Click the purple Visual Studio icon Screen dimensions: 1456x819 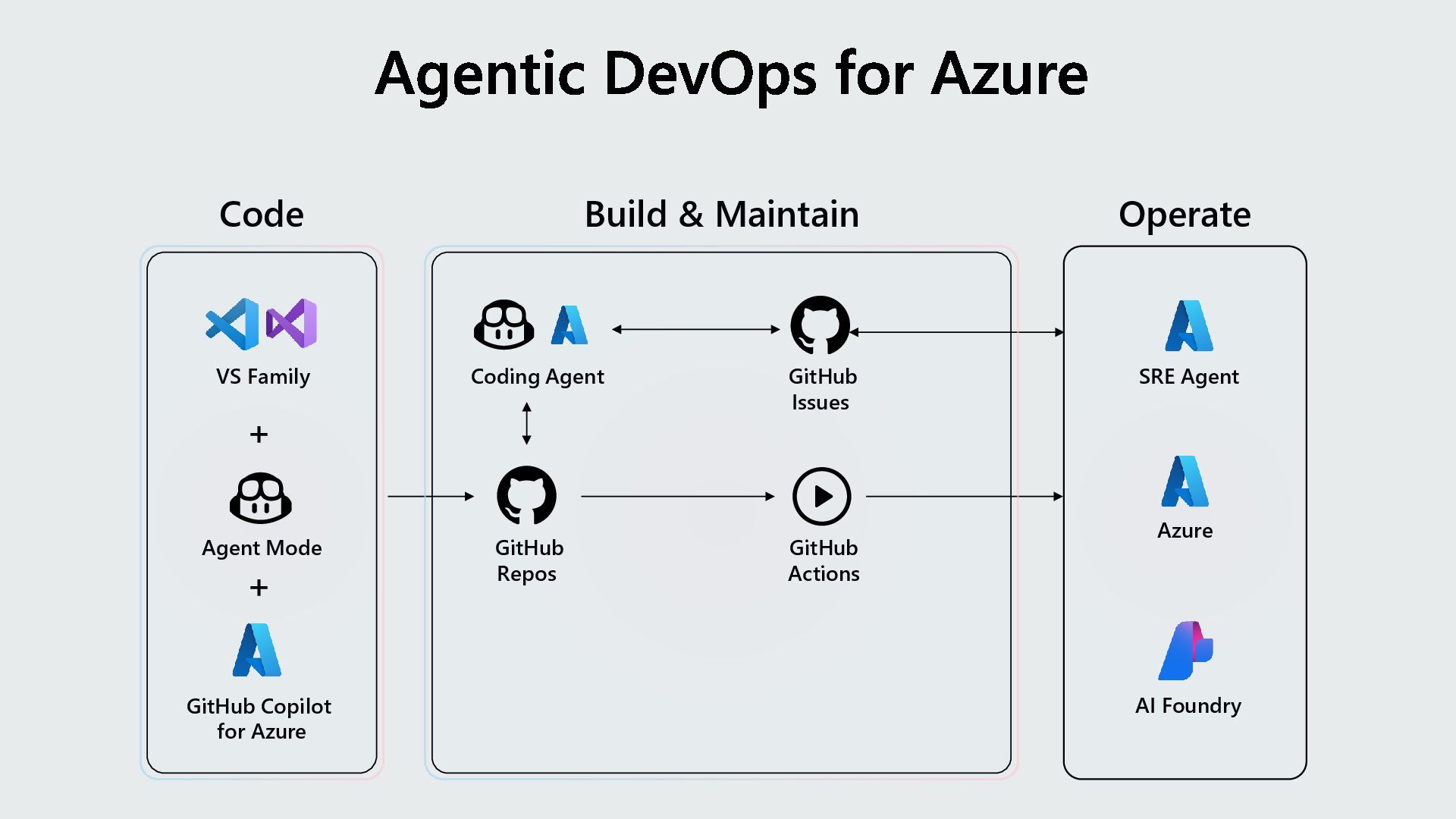pyautogui.click(x=292, y=324)
